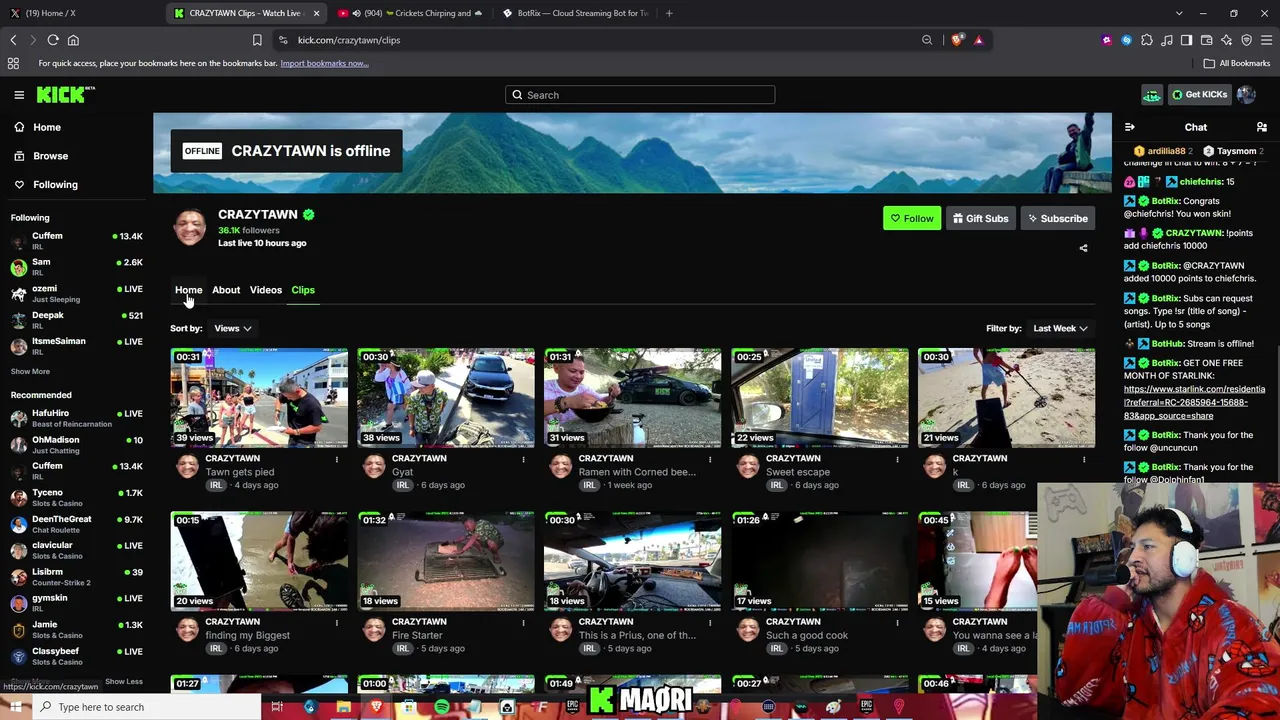Open the Windows Start menu
The image size is (1280, 720).
[x=15, y=707]
